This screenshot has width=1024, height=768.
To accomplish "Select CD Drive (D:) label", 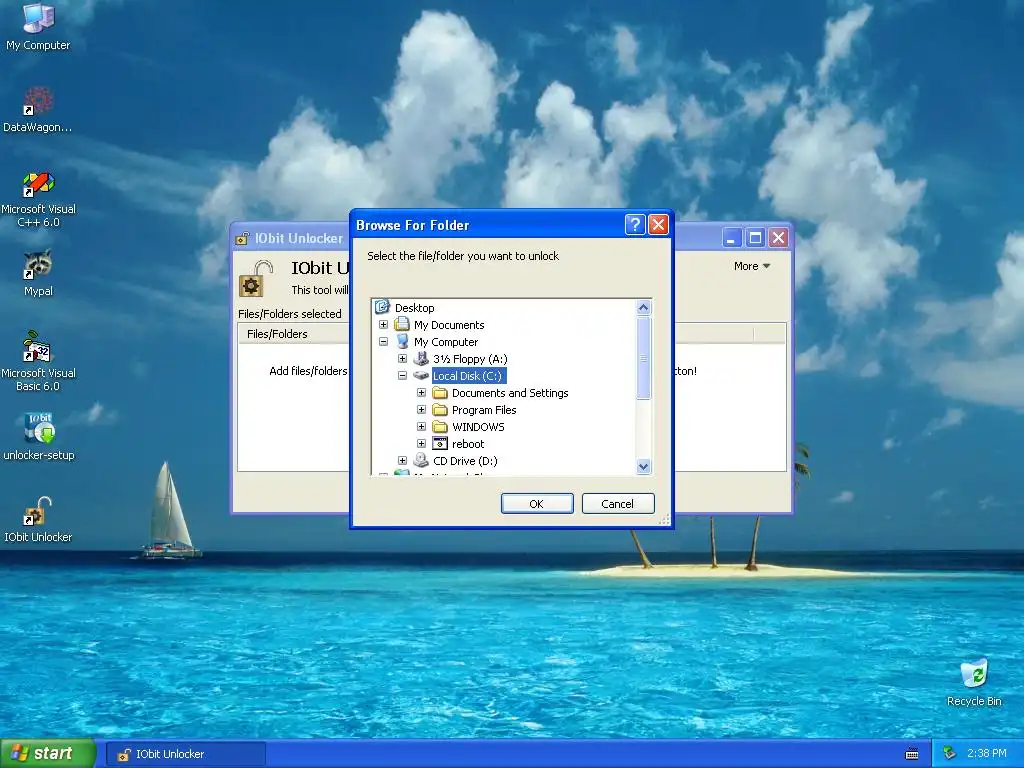I will click(x=465, y=460).
